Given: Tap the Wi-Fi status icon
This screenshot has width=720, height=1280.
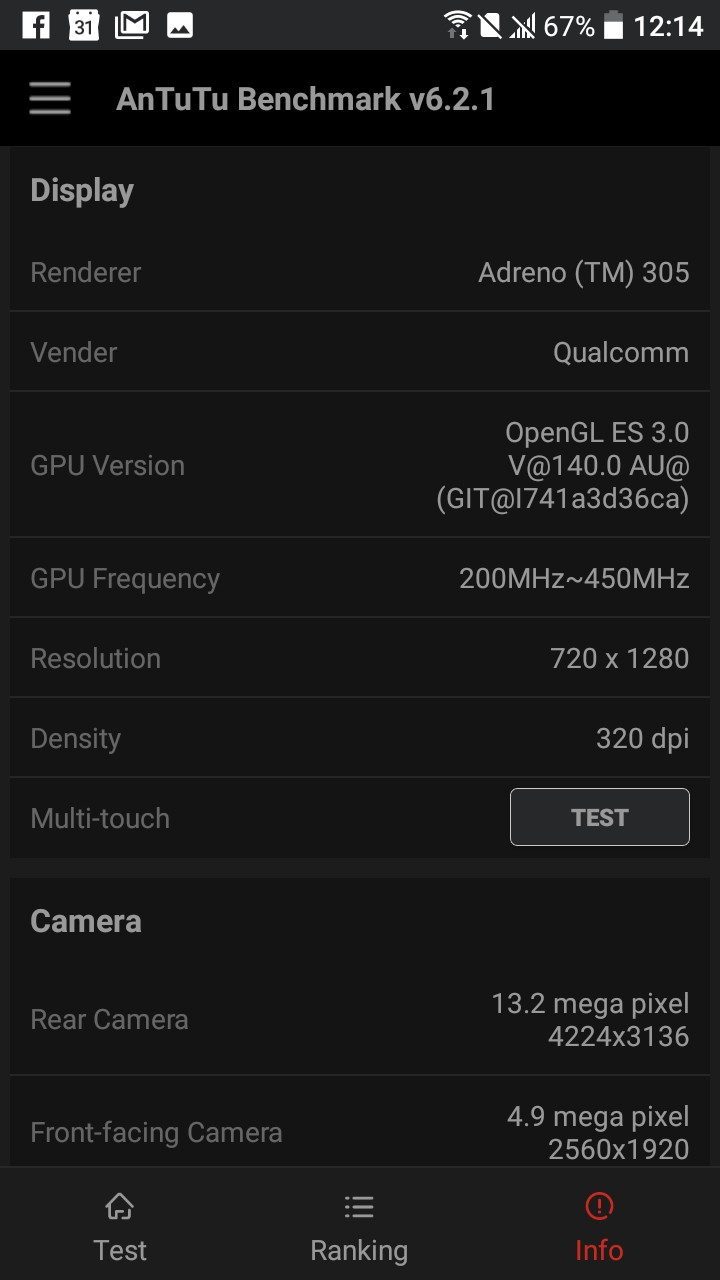Looking at the screenshot, I should coord(458,25).
